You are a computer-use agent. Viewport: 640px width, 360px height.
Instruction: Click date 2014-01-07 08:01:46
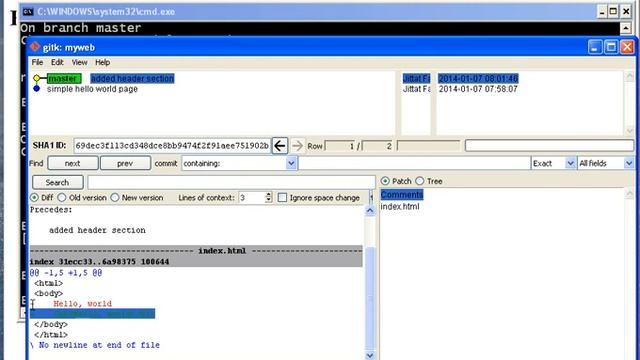(478, 78)
